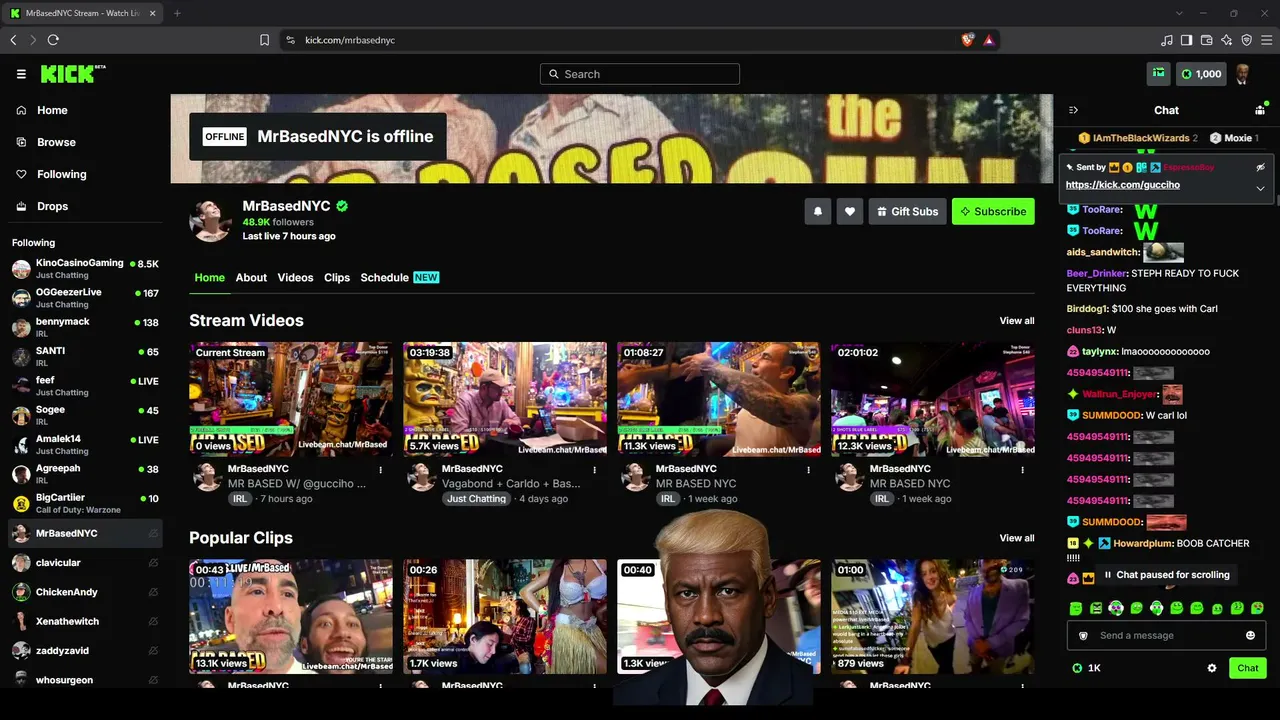Image resolution: width=1280 pixels, height=720 pixels.
Task: Open the Kick shop icon in top bar
Action: click(x=1159, y=73)
